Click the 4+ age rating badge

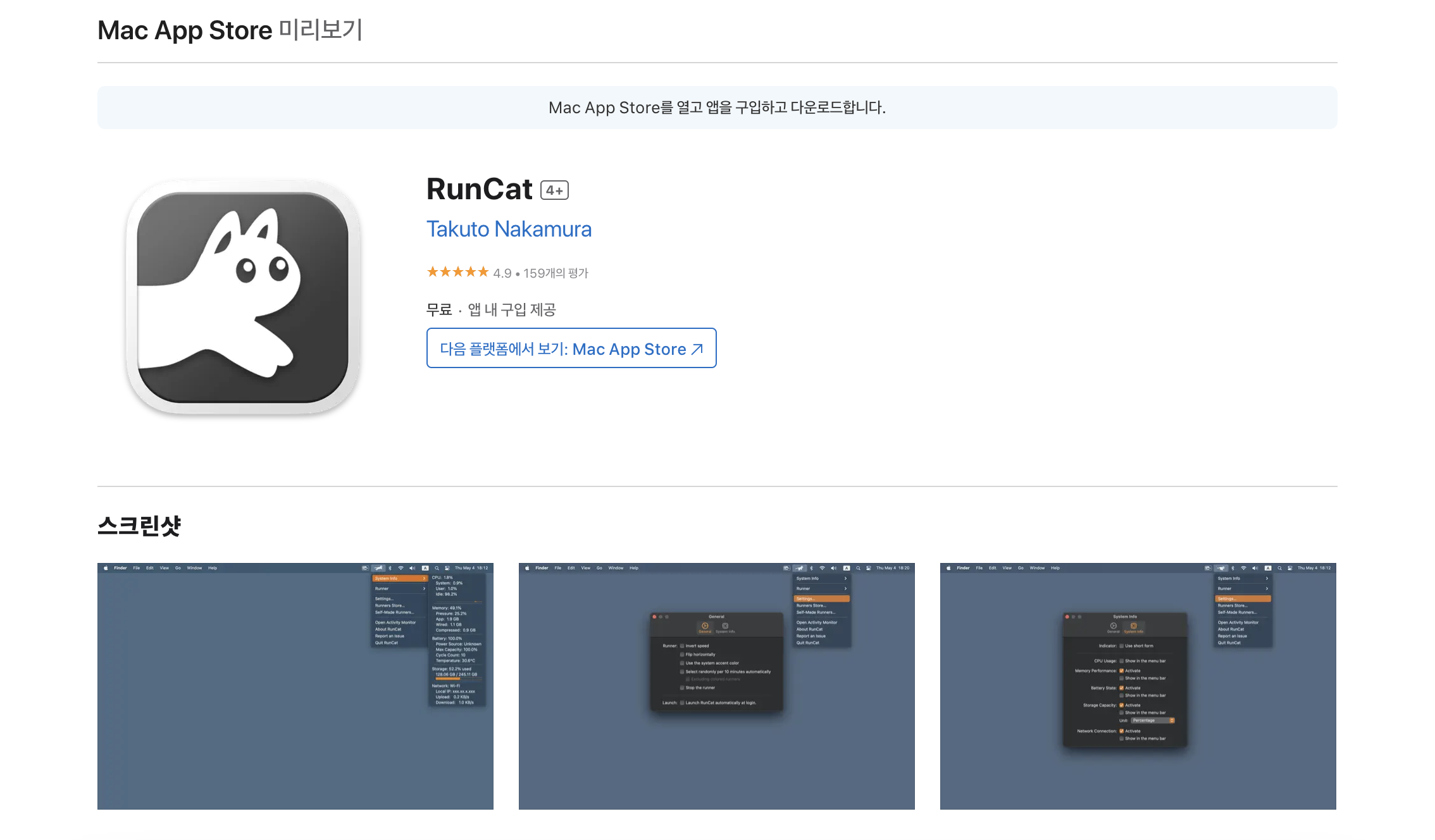[x=554, y=190]
